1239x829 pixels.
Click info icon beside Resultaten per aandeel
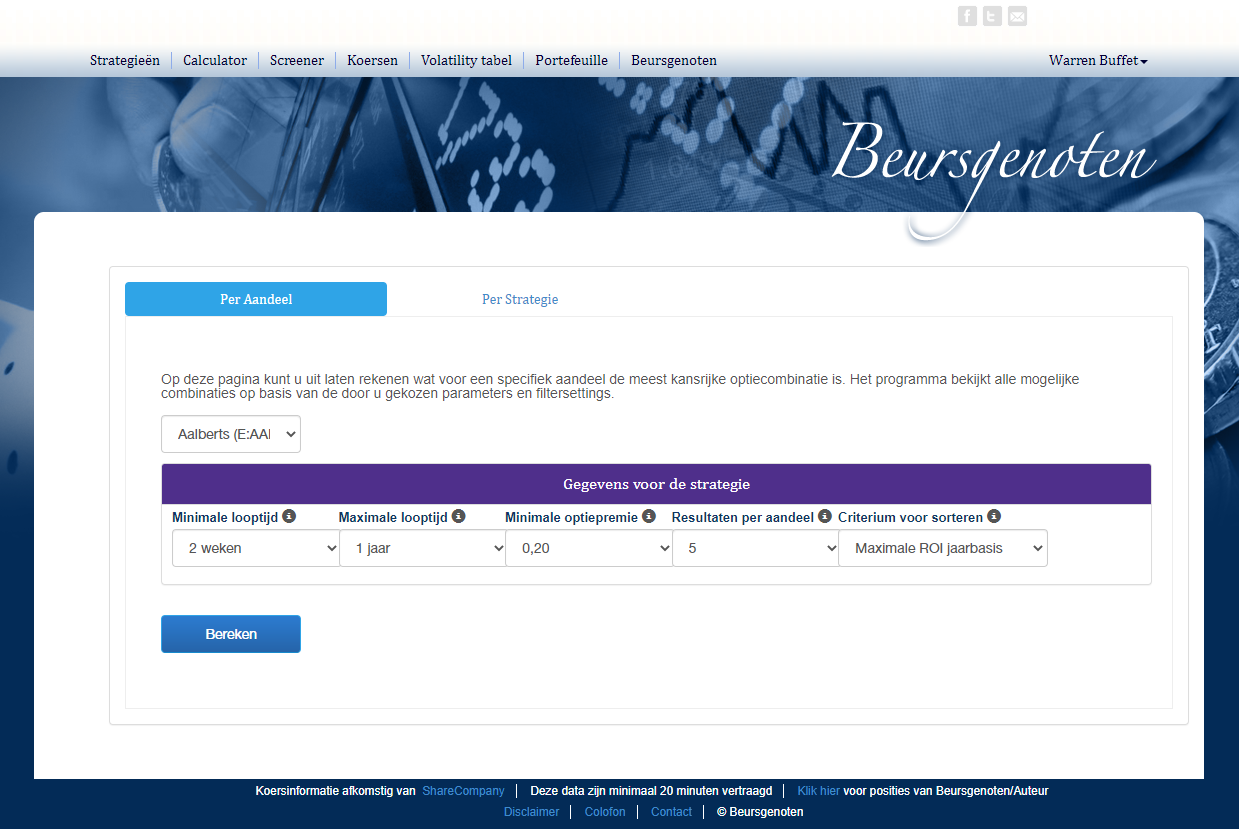click(x=825, y=516)
